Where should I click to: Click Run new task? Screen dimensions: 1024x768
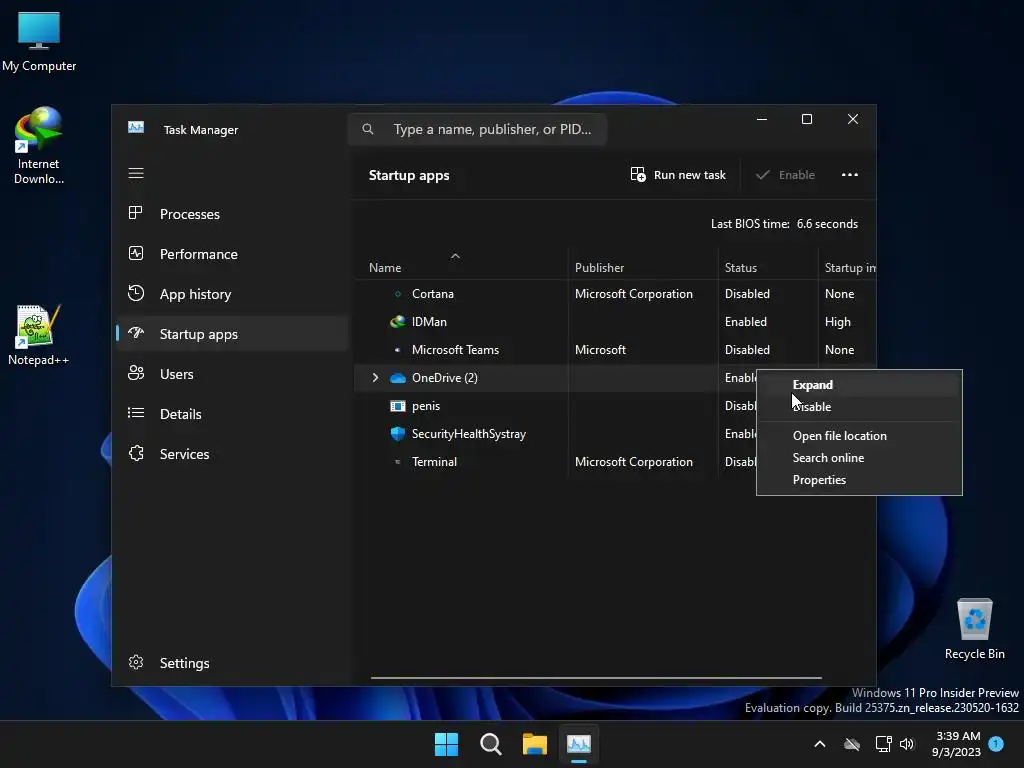[x=678, y=175]
